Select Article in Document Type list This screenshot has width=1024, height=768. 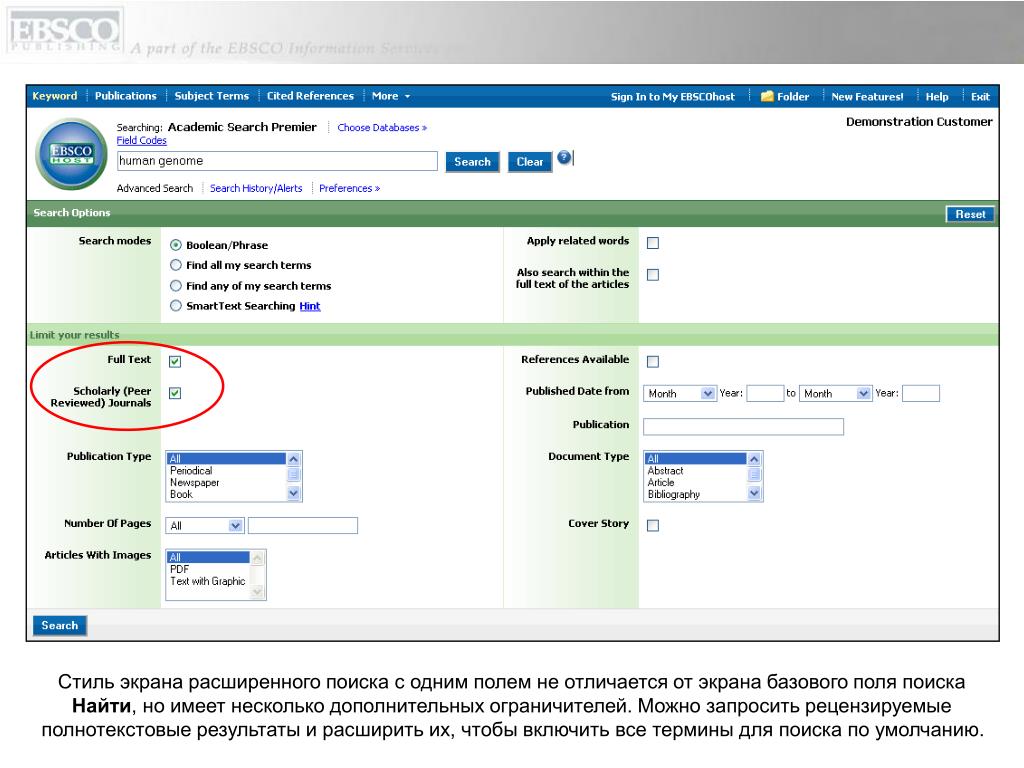(x=695, y=483)
